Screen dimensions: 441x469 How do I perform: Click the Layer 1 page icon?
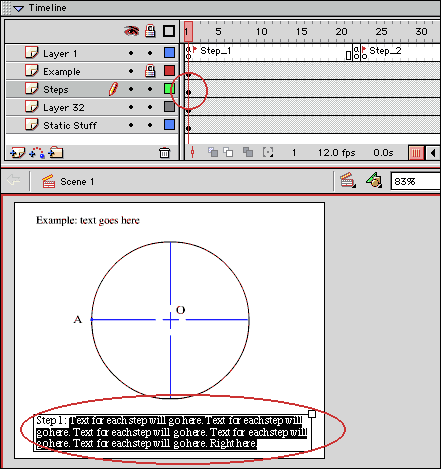tap(32, 53)
